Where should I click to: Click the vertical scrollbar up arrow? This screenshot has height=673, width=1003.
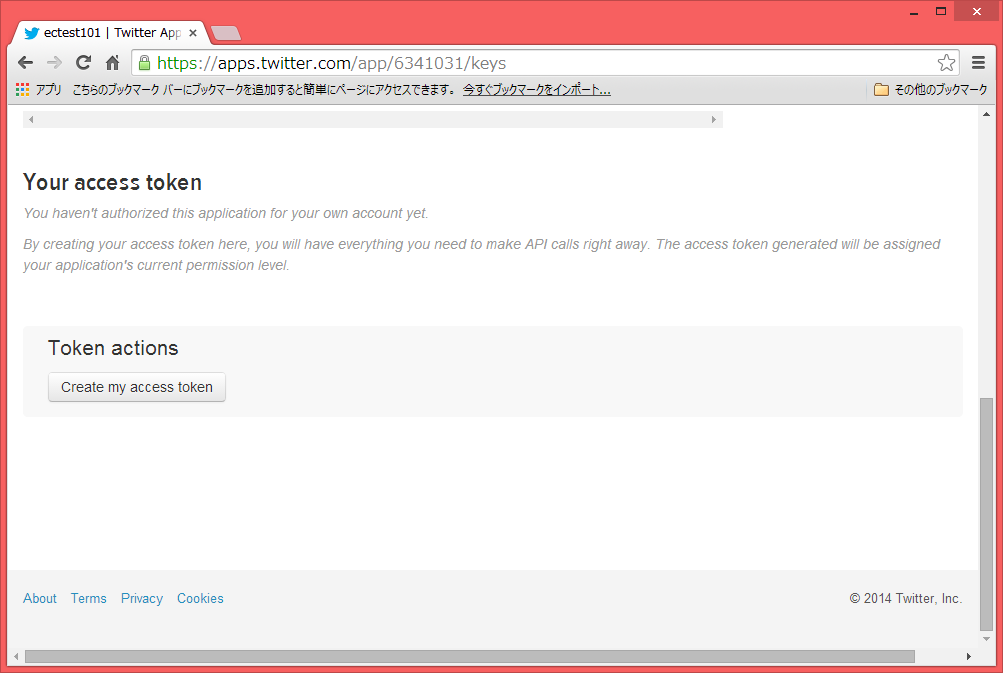[x=986, y=115]
